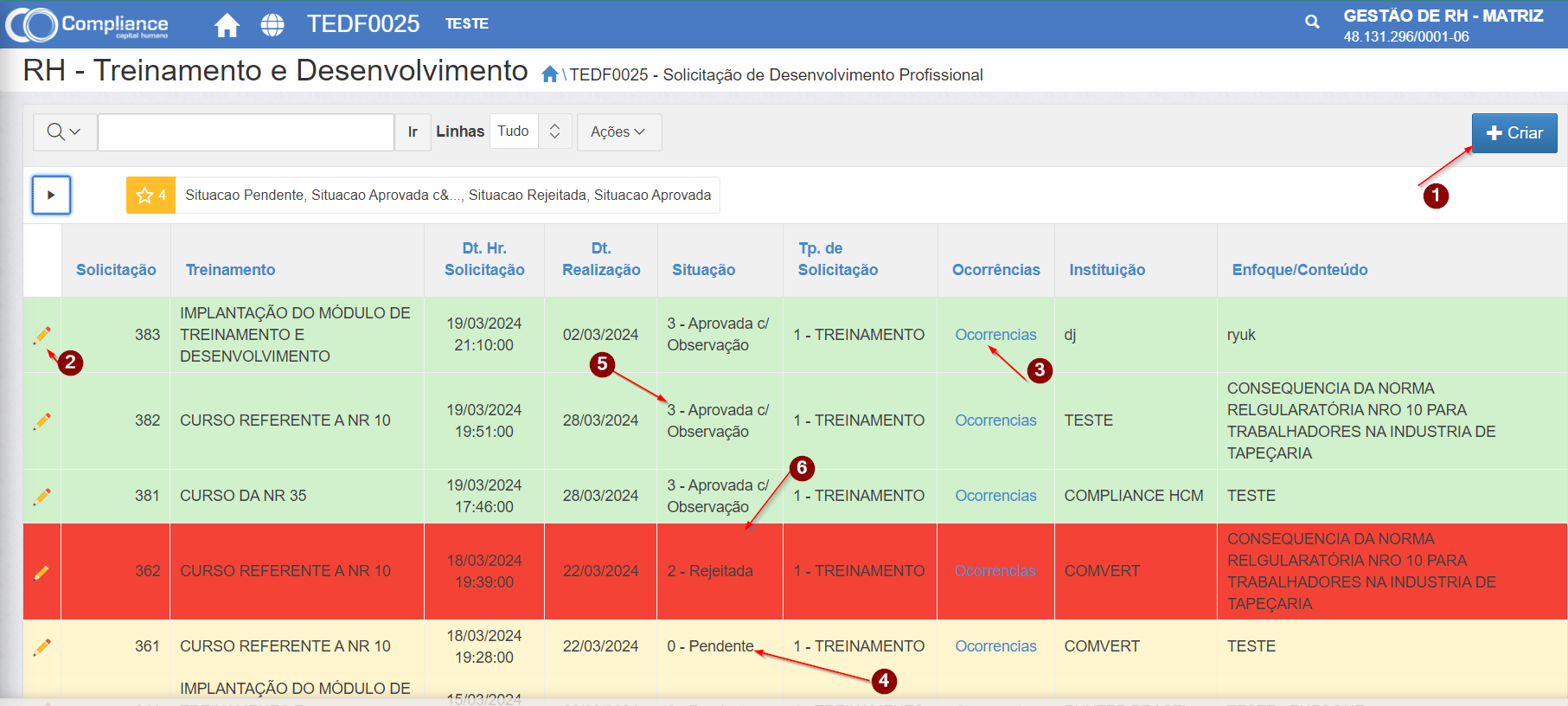Screen dimensions: 1568x706
Task: Click the saved filter text Situacao Pendente
Action: (244, 196)
